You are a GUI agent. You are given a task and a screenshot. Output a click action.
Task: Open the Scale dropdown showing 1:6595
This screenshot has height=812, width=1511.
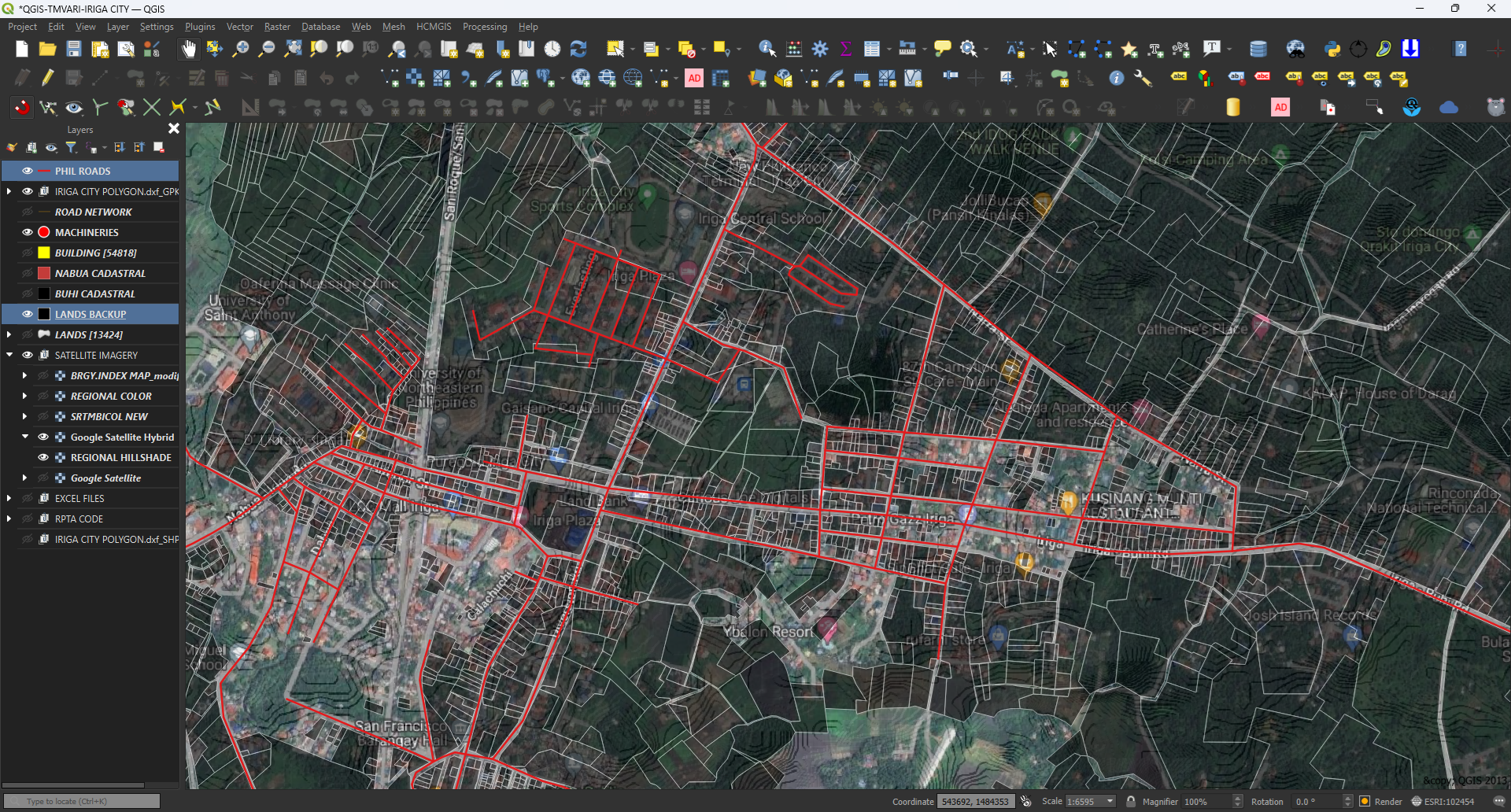[x=1110, y=800]
